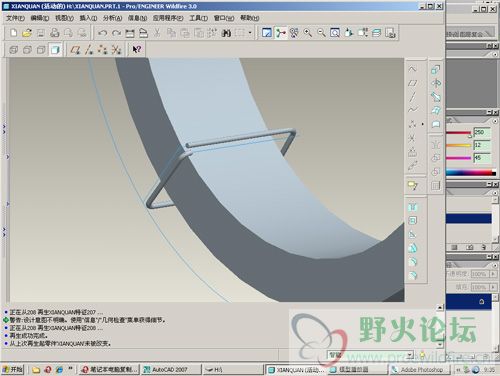Screen dimensions: 500x376
Task: Switch to No Hidden display mode
Action: click(41, 50)
